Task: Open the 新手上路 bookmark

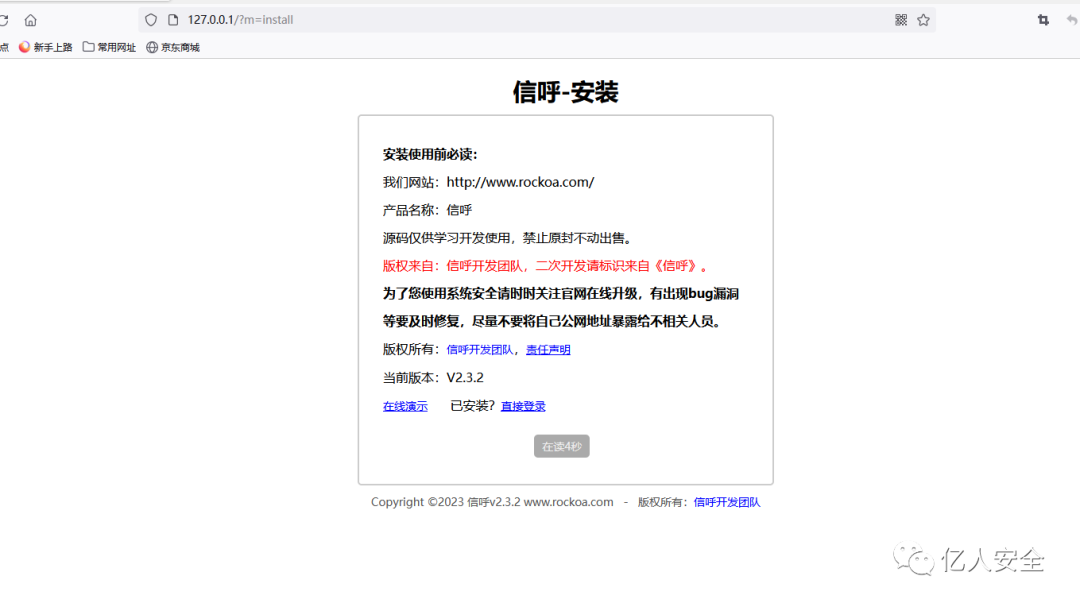Action: click(45, 47)
